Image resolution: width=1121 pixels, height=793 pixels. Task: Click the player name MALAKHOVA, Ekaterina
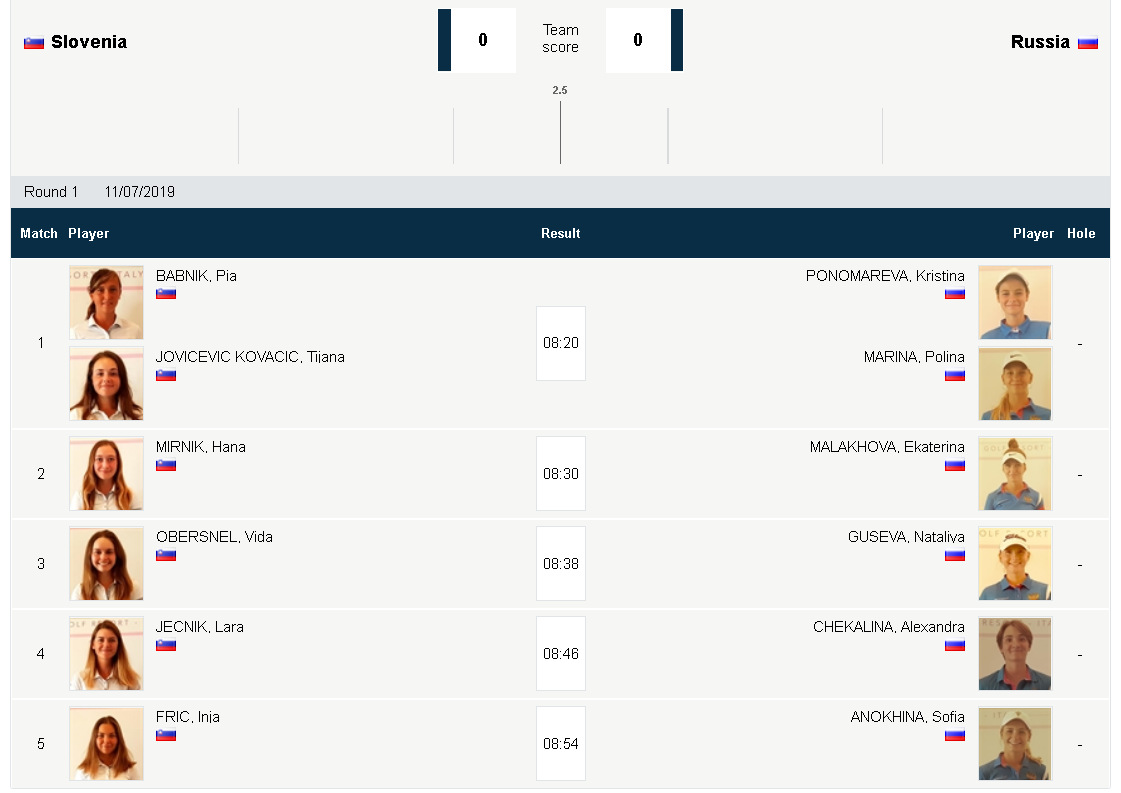click(x=887, y=447)
